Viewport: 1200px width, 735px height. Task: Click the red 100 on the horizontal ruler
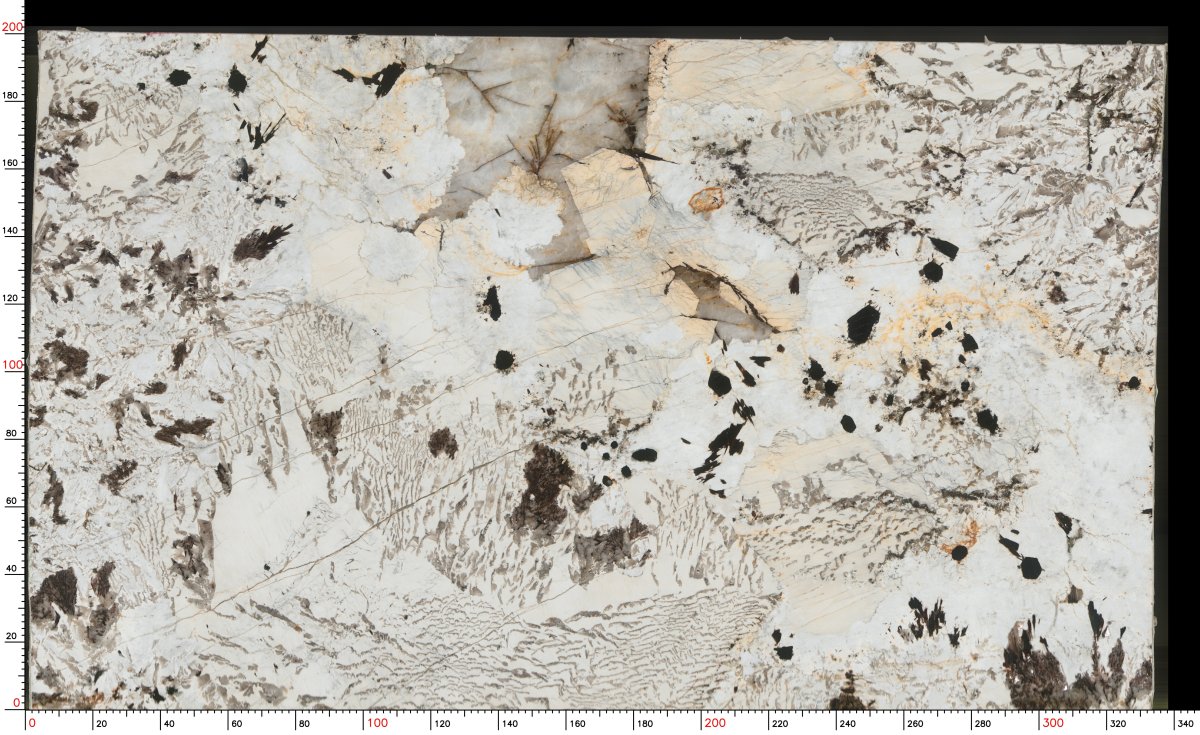pyautogui.click(x=378, y=723)
